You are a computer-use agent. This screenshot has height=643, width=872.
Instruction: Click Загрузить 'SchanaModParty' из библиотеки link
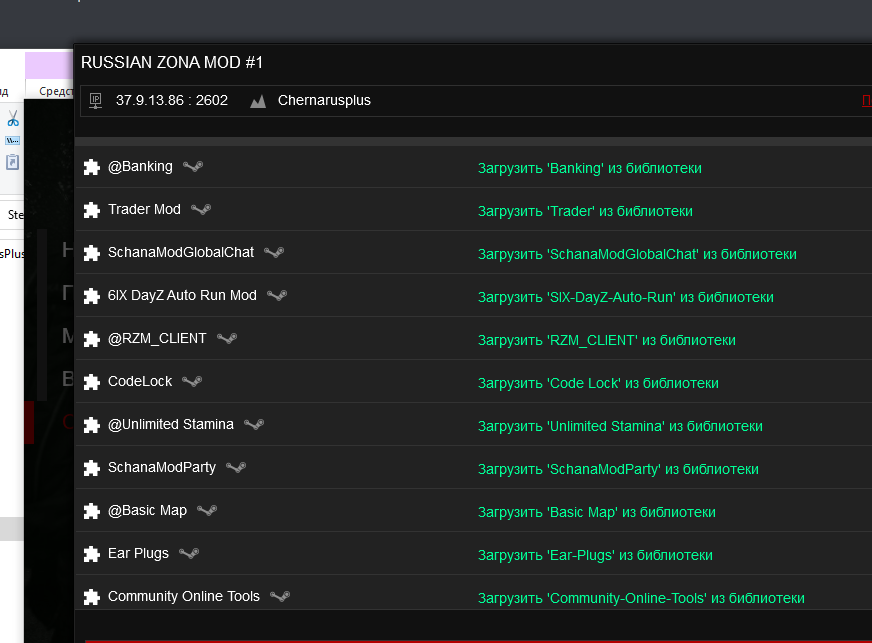tap(618, 469)
